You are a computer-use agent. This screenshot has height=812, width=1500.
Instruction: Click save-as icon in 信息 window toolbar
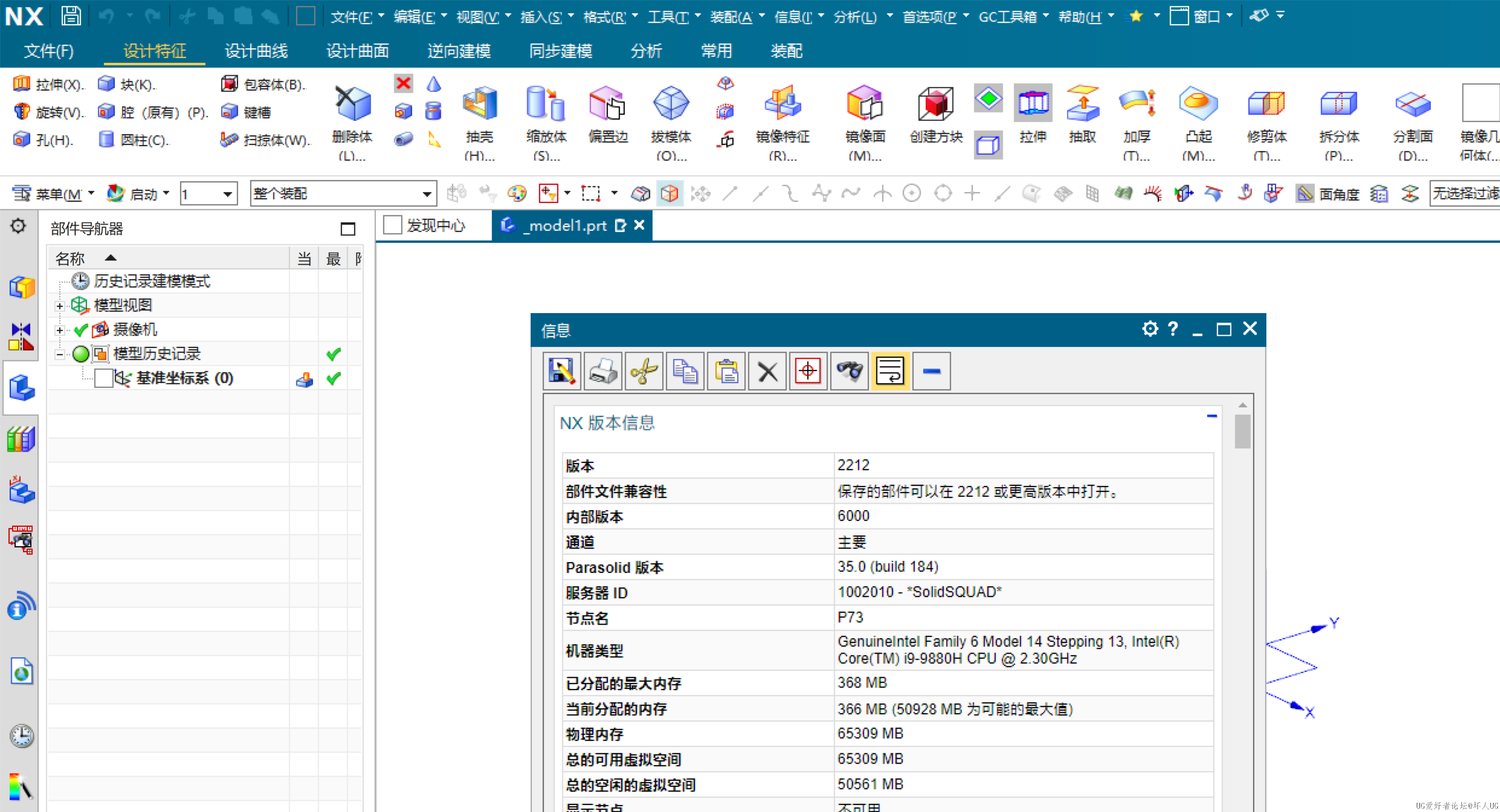pyautogui.click(x=561, y=371)
